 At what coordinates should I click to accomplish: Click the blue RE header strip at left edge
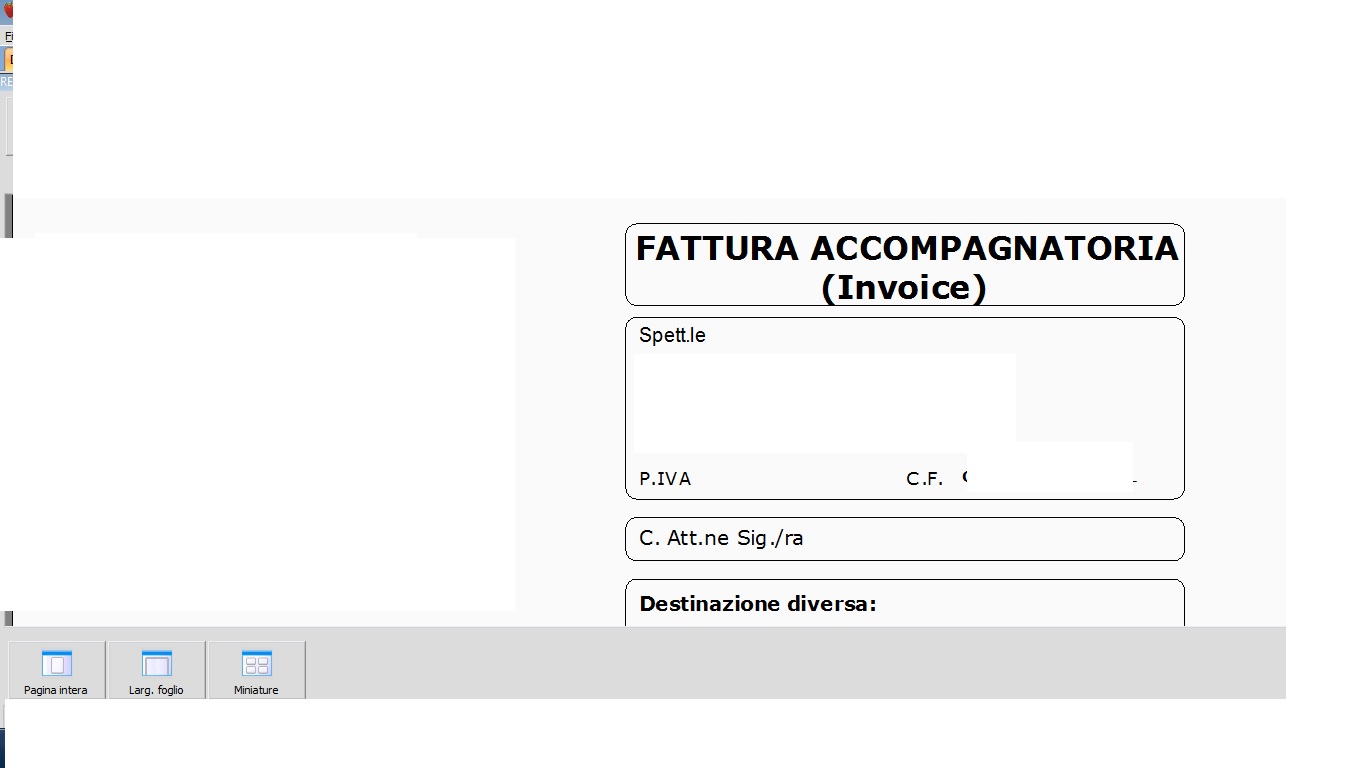tap(6, 82)
